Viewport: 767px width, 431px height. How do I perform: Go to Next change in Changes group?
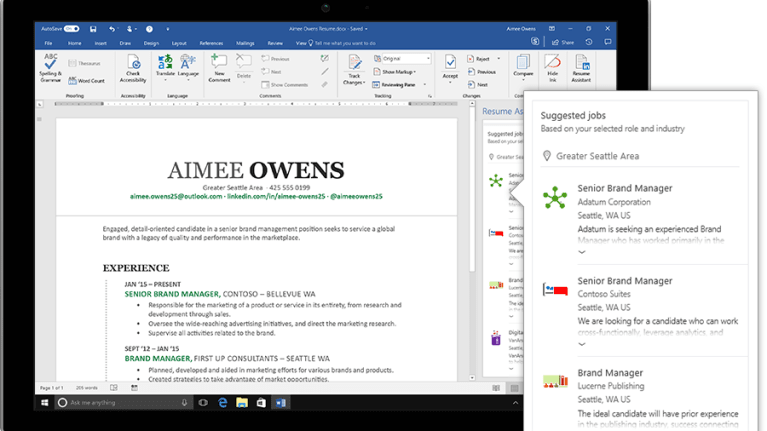pyautogui.click(x=478, y=85)
